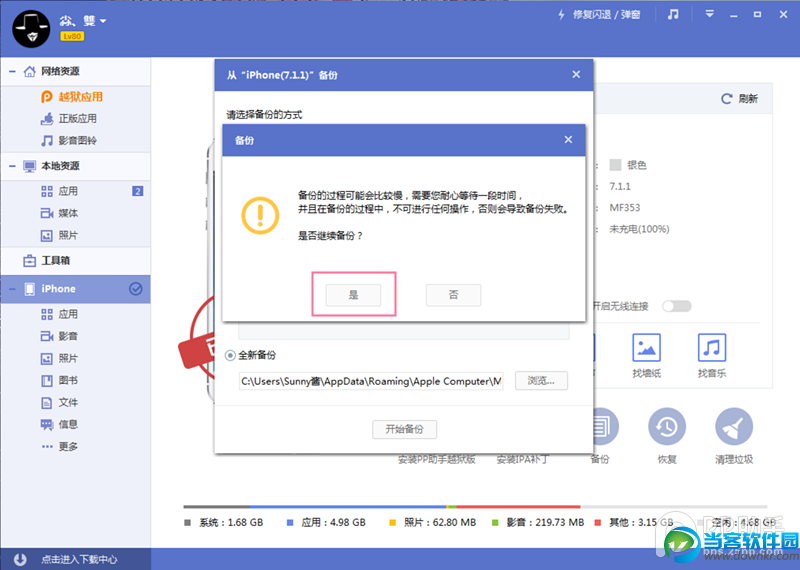Open iPhone 应用 list

point(68,314)
